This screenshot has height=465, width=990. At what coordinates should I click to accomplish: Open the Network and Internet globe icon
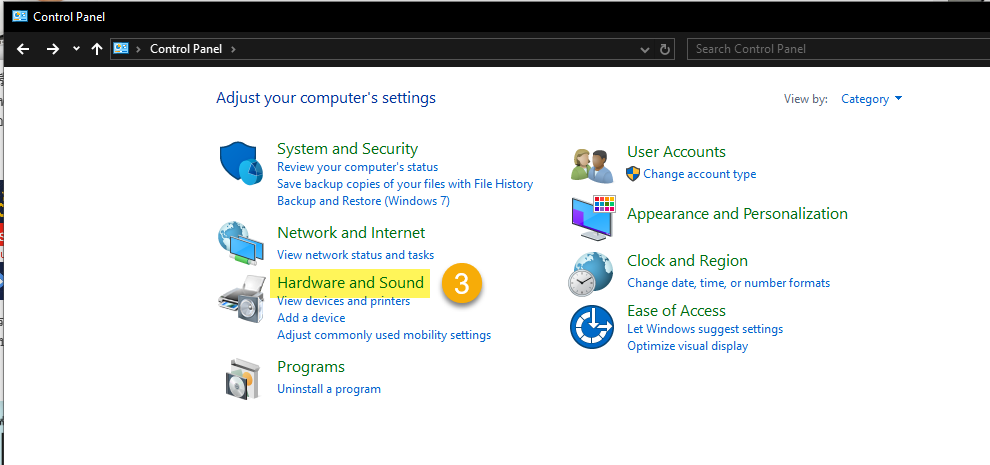[x=241, y=243]
